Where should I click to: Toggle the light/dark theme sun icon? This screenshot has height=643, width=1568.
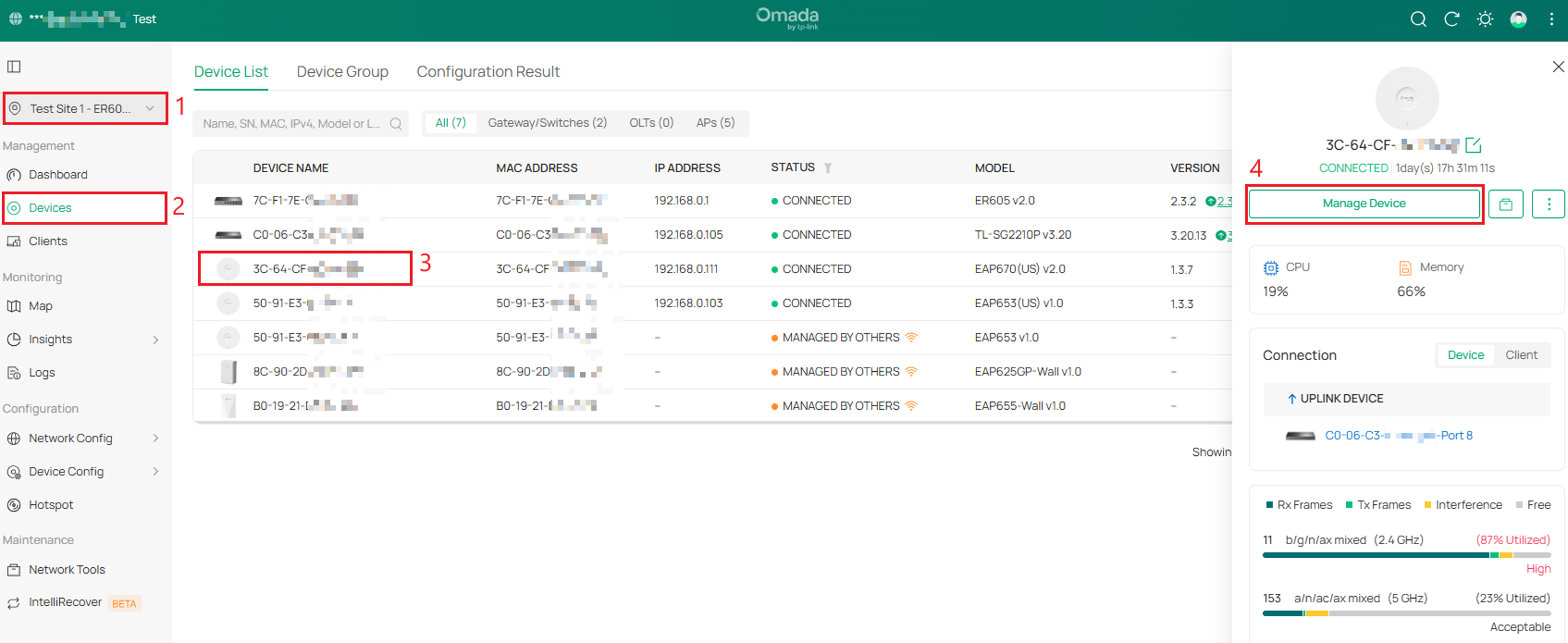(x=1485, y=20)
